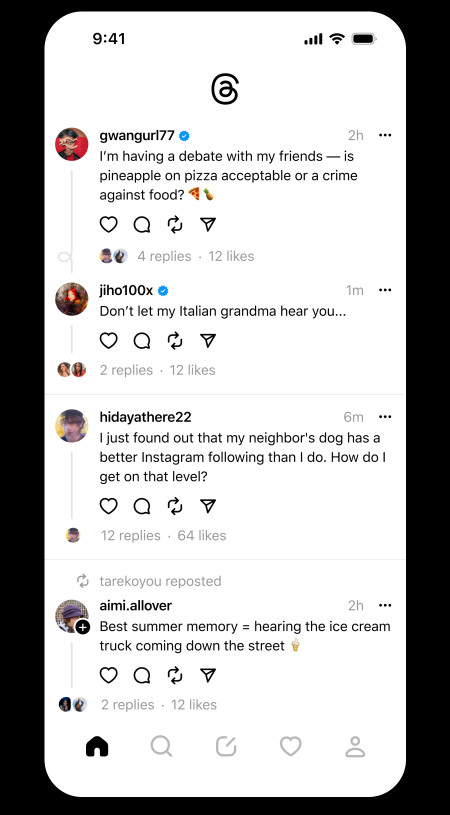Like gwangurl77's pineapple pizza post
The width and height of the screenshot is (450, 815).
109,225
